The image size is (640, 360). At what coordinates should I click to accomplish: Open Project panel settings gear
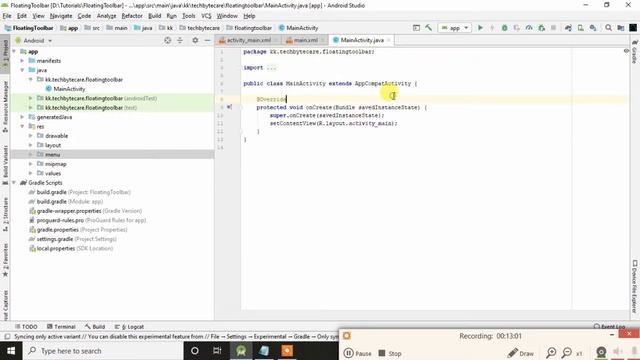click(x=195, y=40)
